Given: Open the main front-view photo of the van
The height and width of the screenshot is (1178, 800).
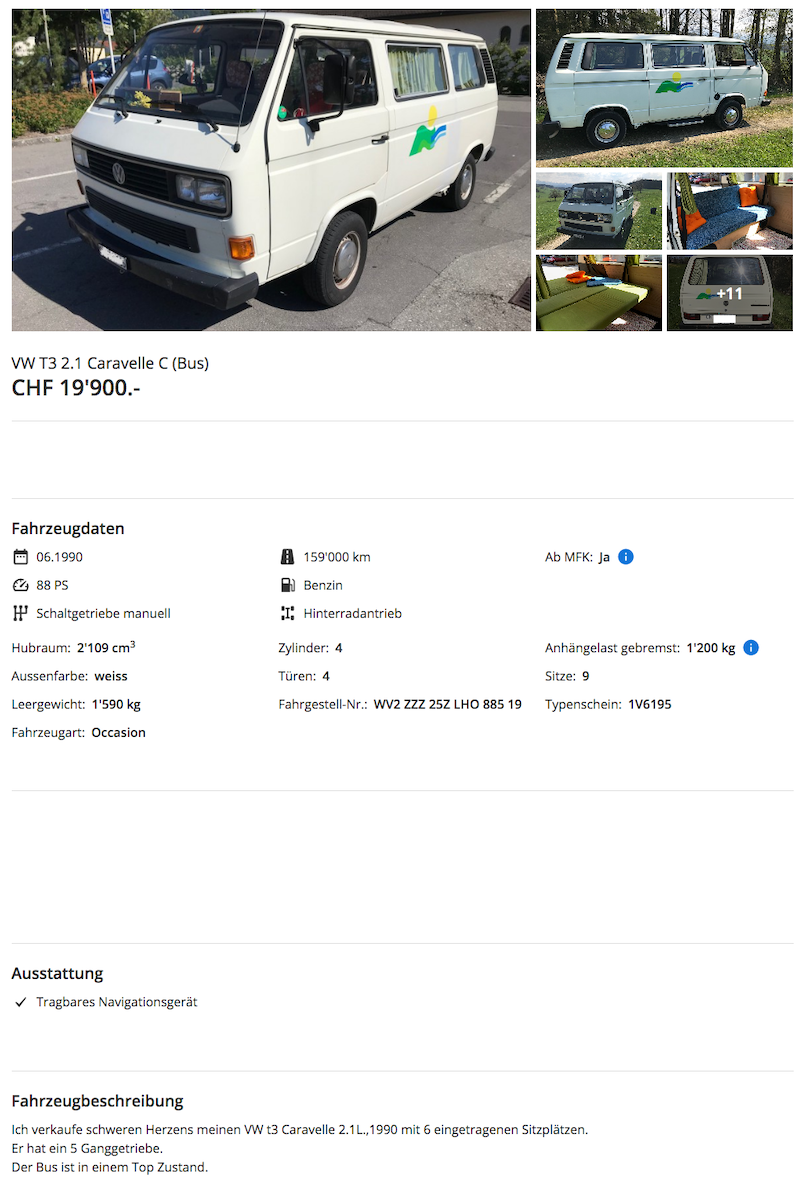Looking at the screenshot, I should pos(271,170).
